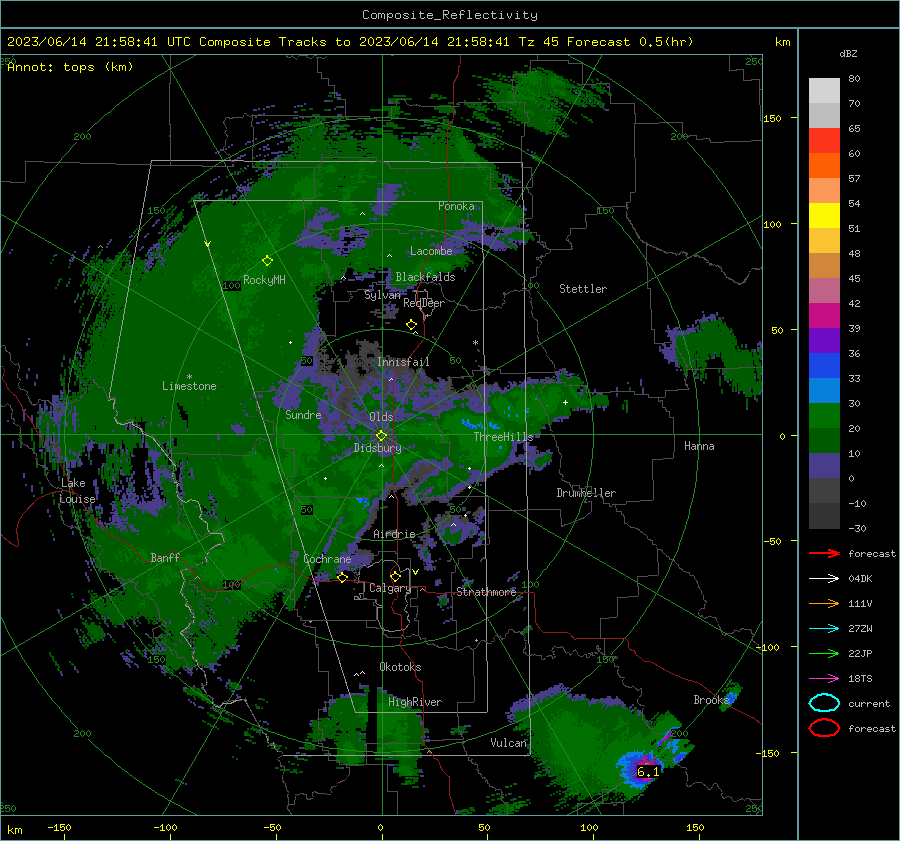Click the Blackfalds city label
The image size is (900, 841).
coord(425,277)
